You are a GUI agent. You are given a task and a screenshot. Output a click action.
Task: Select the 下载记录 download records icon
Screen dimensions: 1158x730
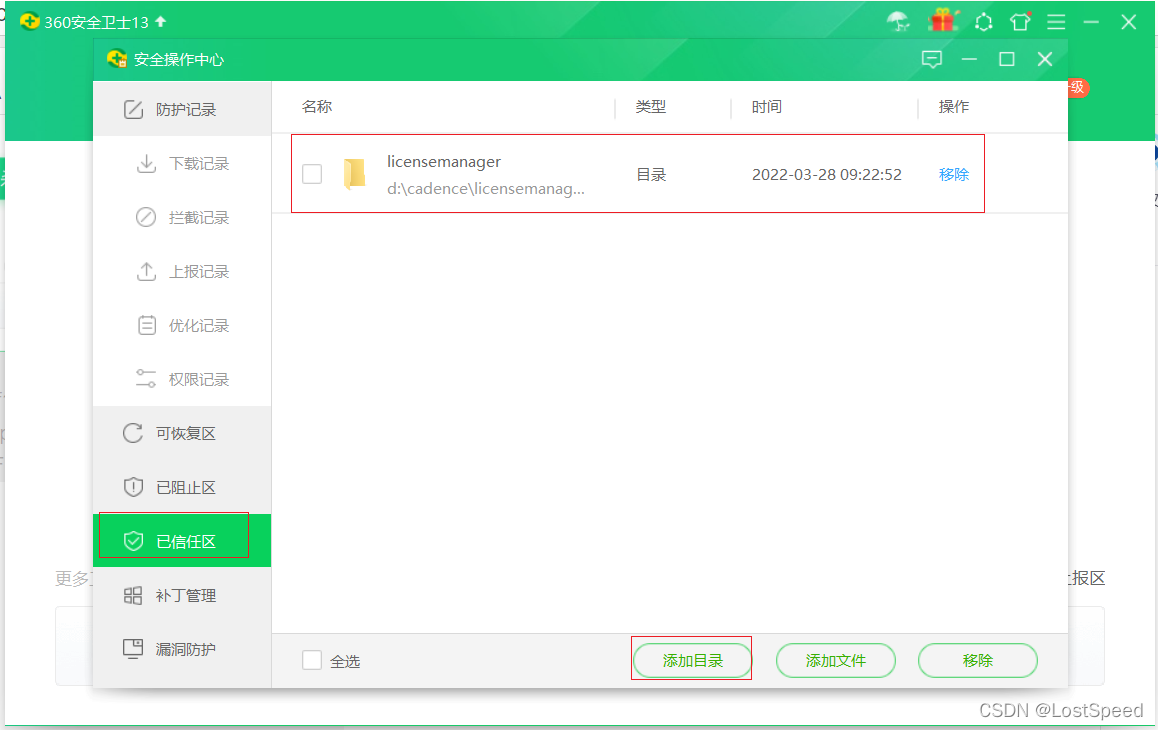(148, 163)
